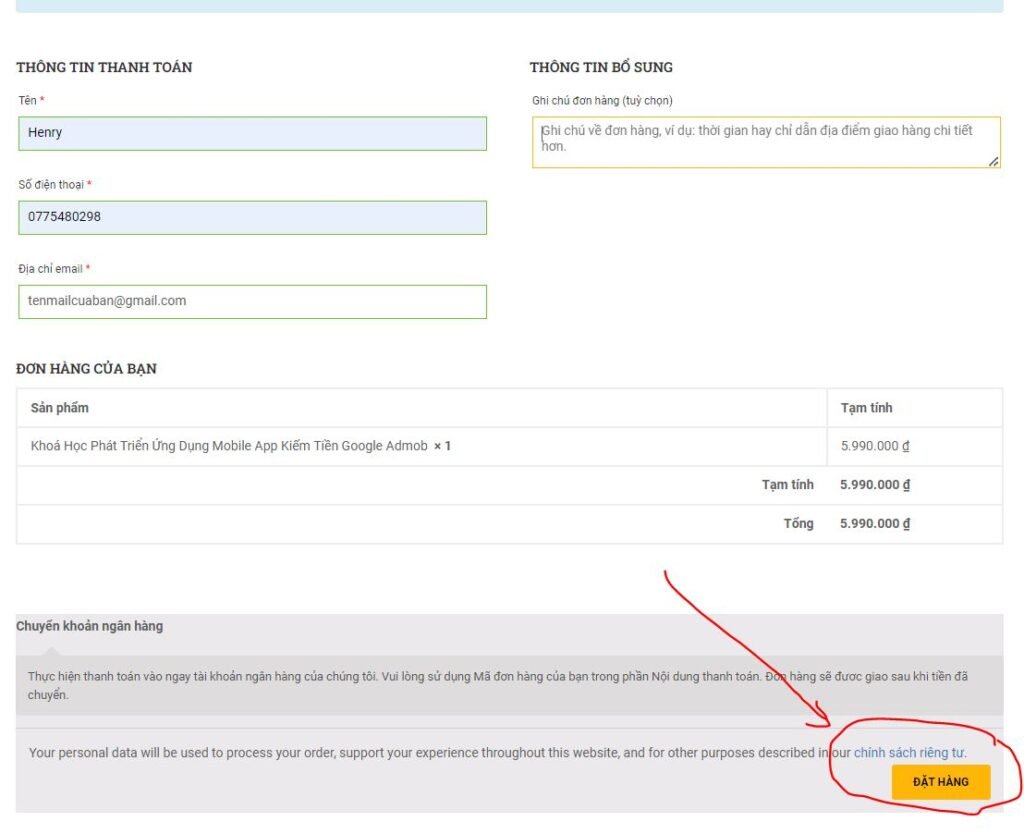Click the Ghi chú đơn hàng label
Image resolution: width=1024 pixels, height=834 pixels.
tap(602, 100)
